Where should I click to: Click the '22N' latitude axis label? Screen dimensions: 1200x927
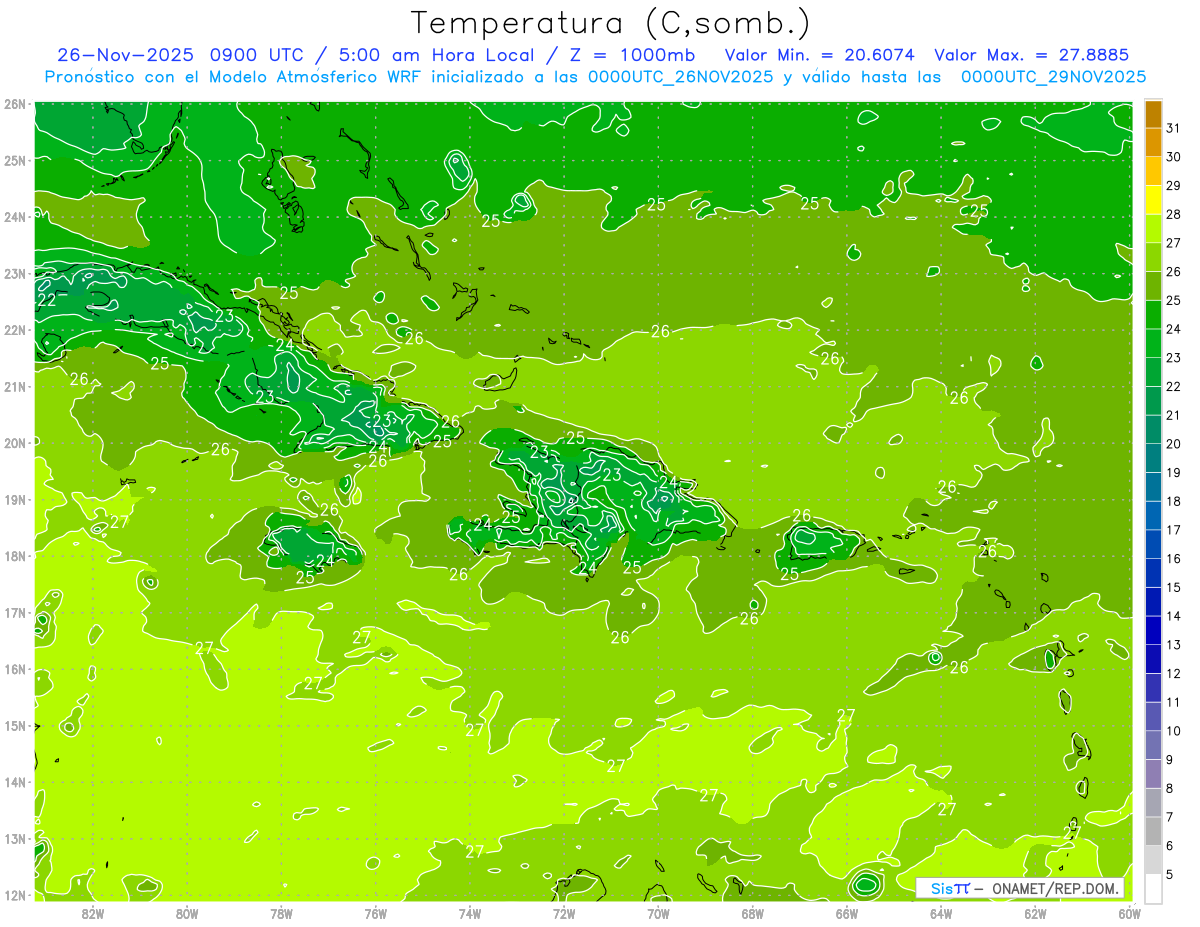click(15, 330)
